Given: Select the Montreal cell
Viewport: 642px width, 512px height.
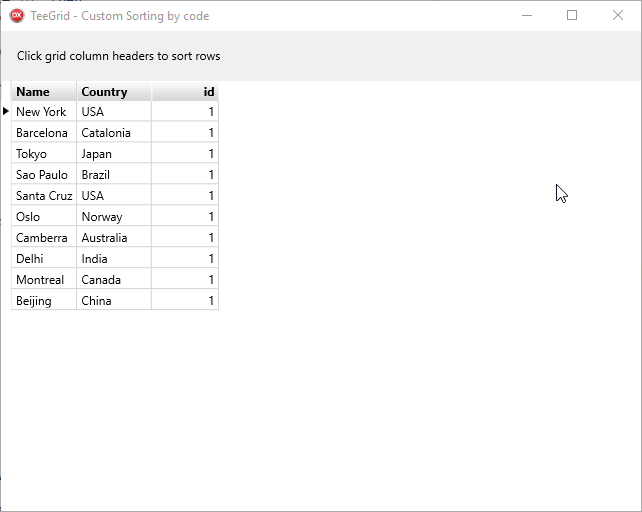Looking at the screenshot, I should tap(44, 279).
